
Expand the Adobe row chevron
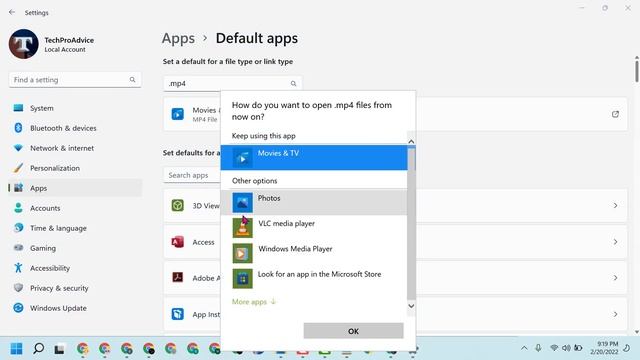615,278
